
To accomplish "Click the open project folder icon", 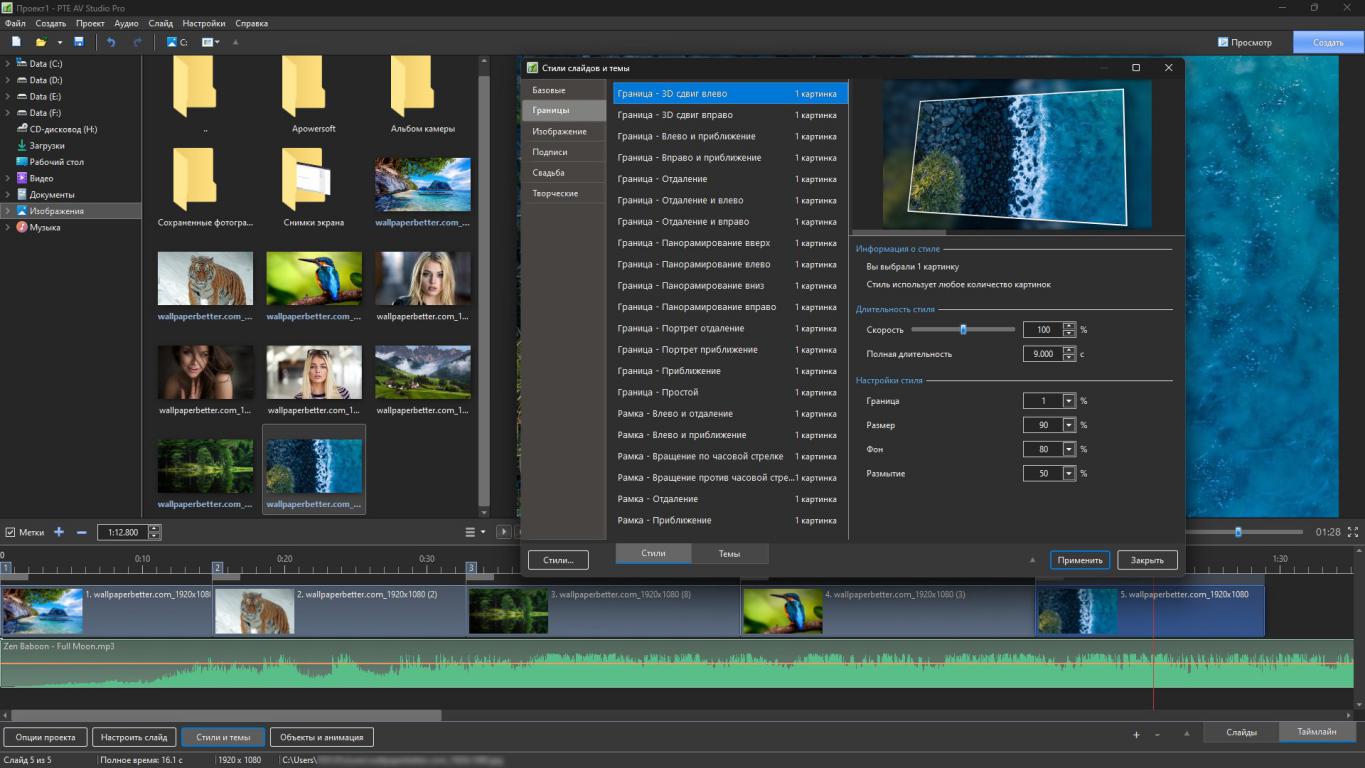I will 41,42.
